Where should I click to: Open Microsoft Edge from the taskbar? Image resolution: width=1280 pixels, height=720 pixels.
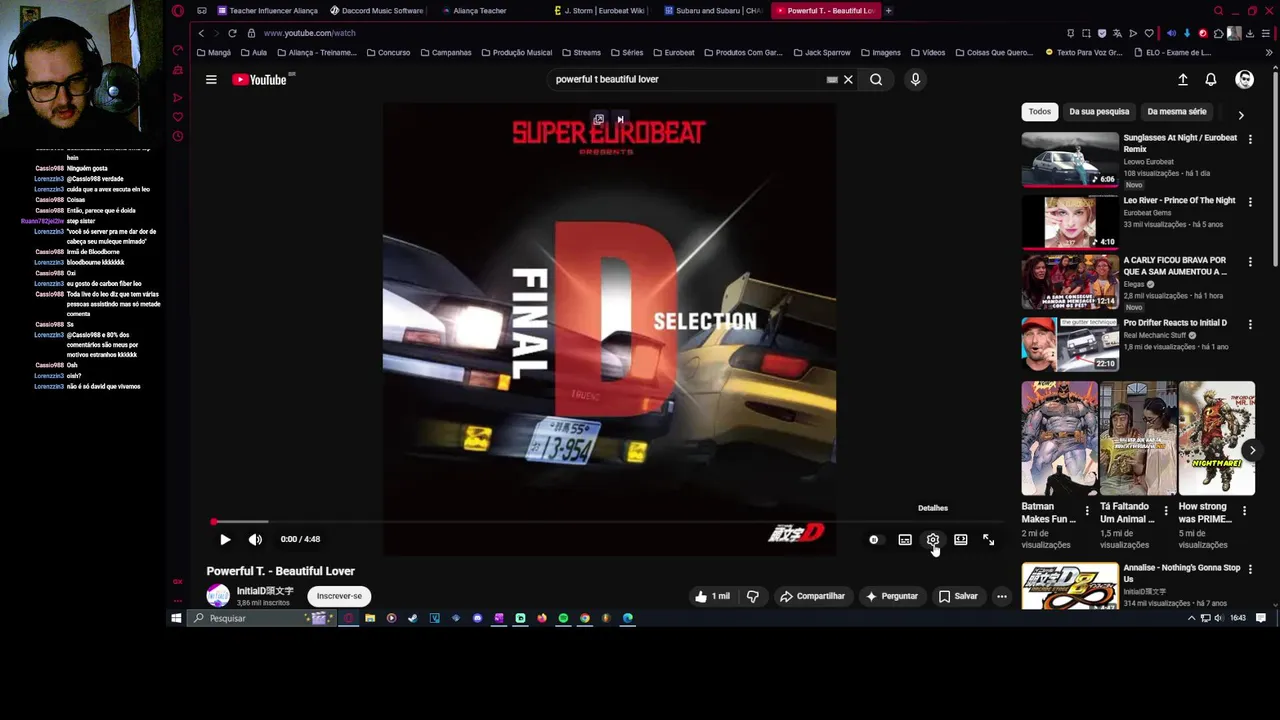[x=628, y=618]
